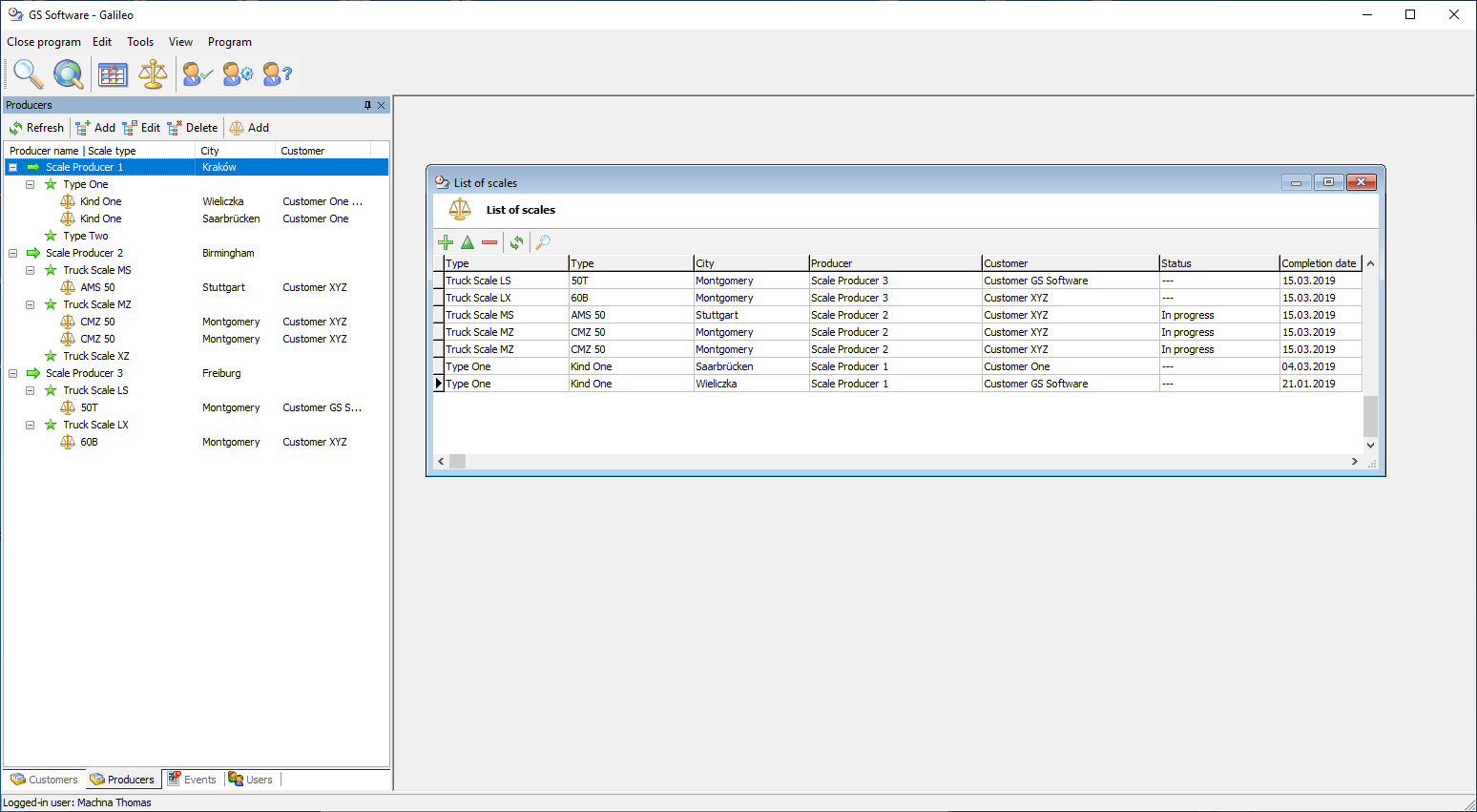Viewport: 1477px width, 812px height.
Task: Click the horizontal scrollbar thumb in scales list
Action: [458, 462]
